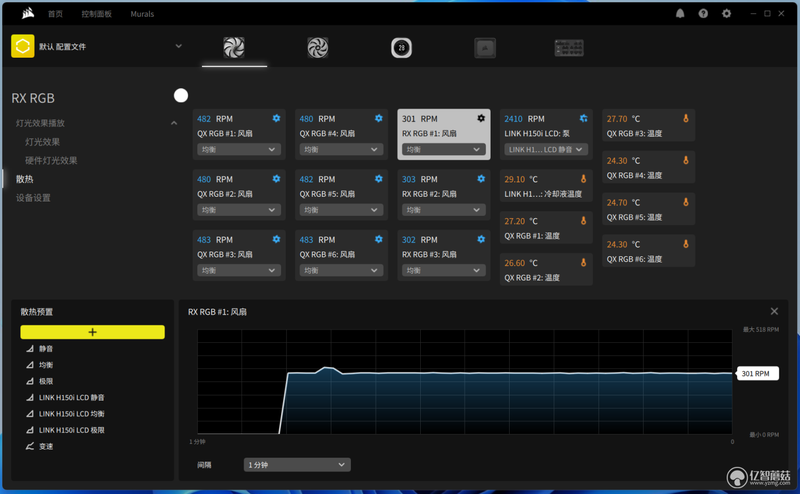800x494 pixels.
Task: Click the yellow profile hexagon icon
Action: pos(22,46)
